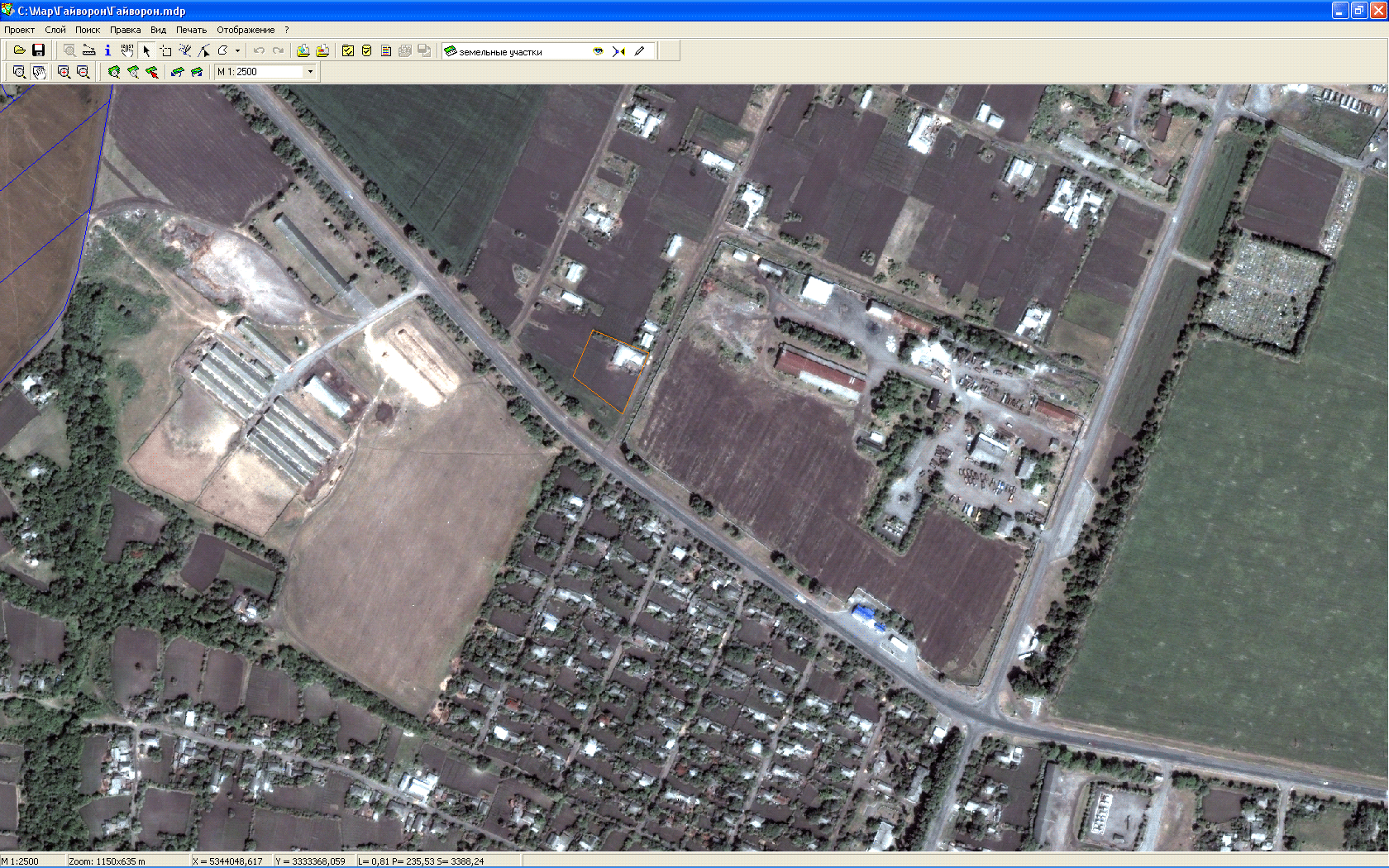1389x868 pixels.
Task: Click zoom to layer extent icon
Action: [114, 72]
